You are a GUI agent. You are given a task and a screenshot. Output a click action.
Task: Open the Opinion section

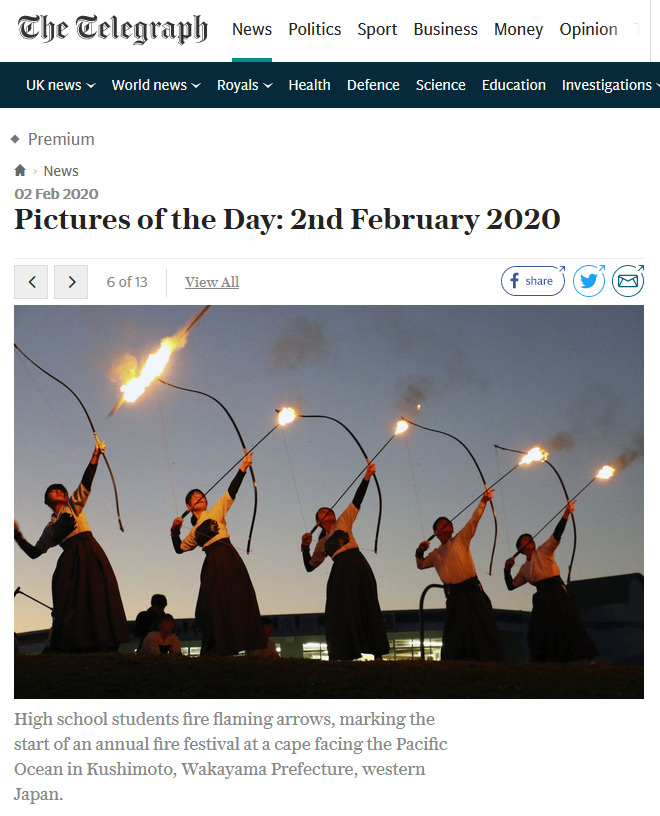pyautogui.click(x=589, y=29)
